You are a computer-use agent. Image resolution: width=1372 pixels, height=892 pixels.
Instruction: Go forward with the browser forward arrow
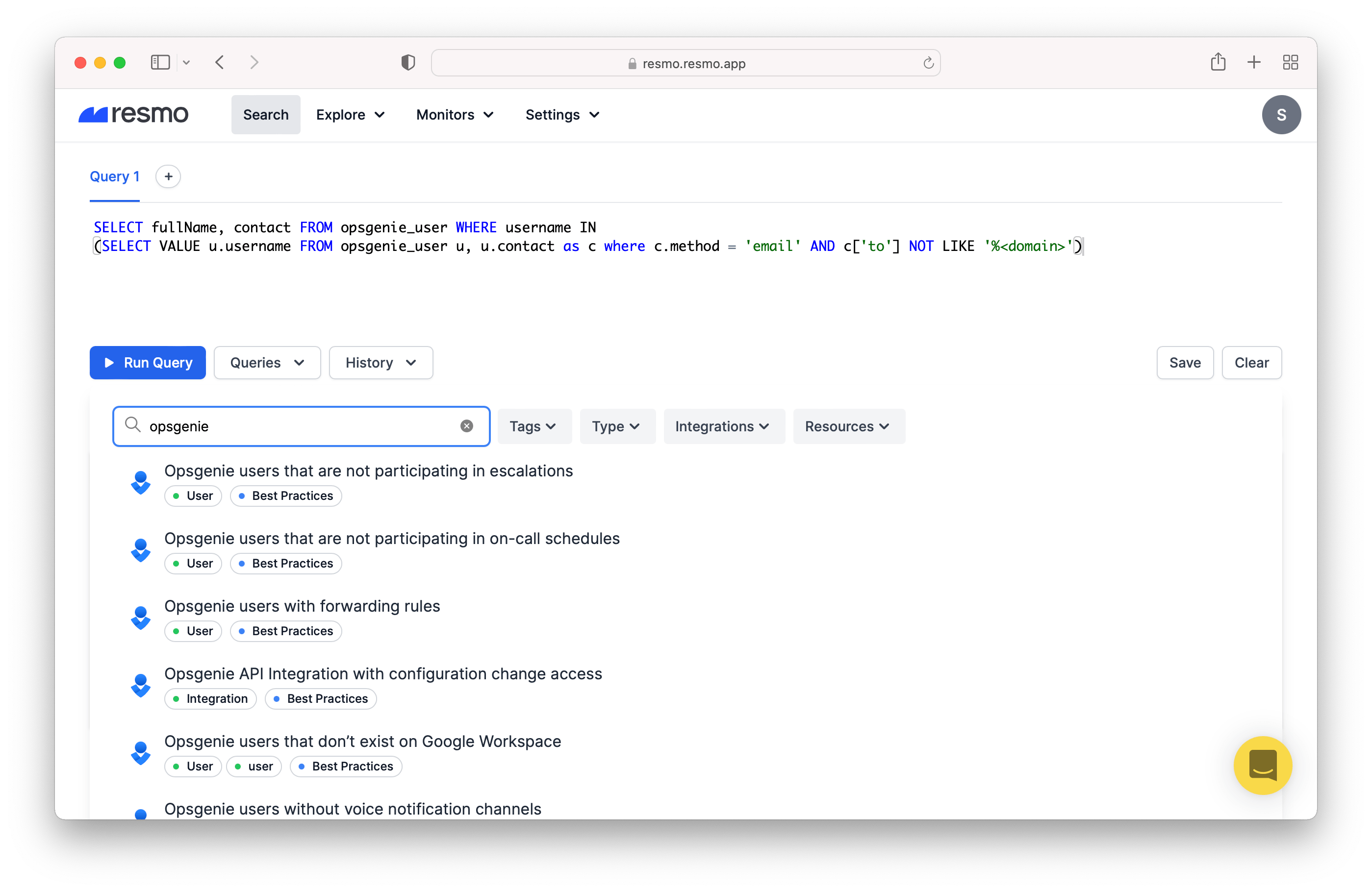(x=254, y=62)
